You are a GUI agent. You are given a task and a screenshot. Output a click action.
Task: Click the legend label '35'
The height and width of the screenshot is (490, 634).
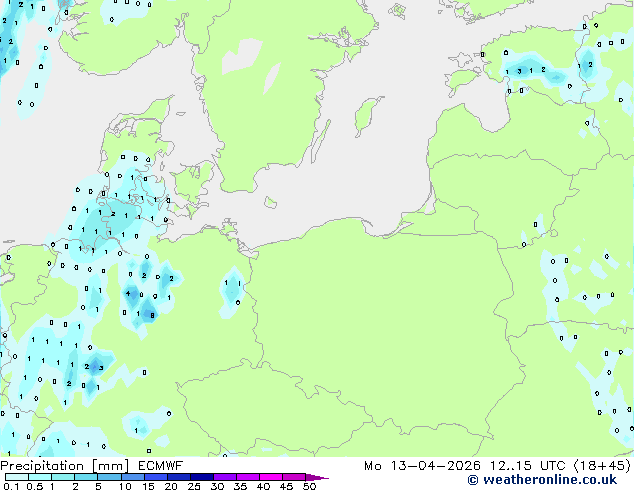(240, 486)
